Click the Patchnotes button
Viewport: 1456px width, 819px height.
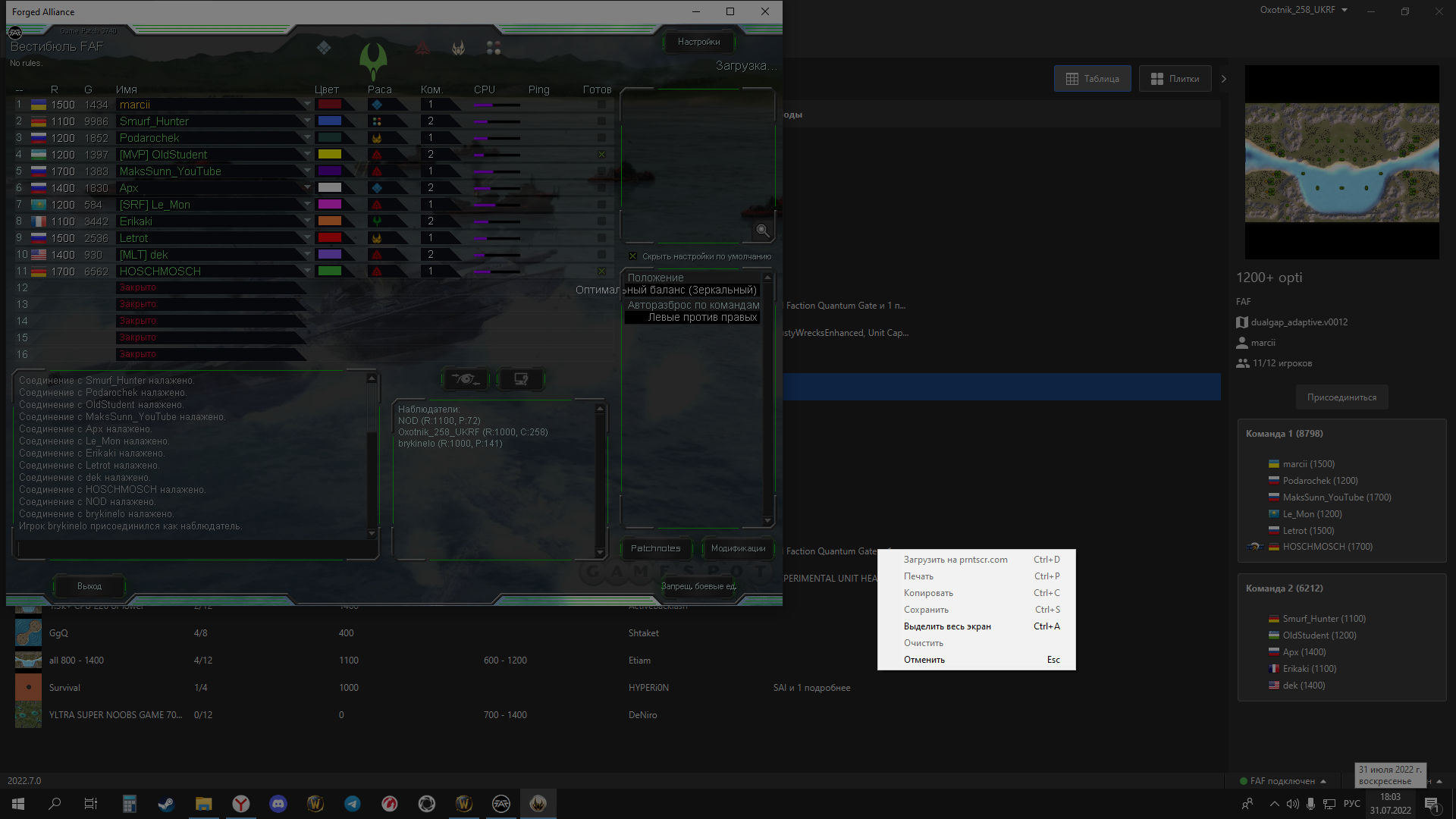(x=656, y=548)
